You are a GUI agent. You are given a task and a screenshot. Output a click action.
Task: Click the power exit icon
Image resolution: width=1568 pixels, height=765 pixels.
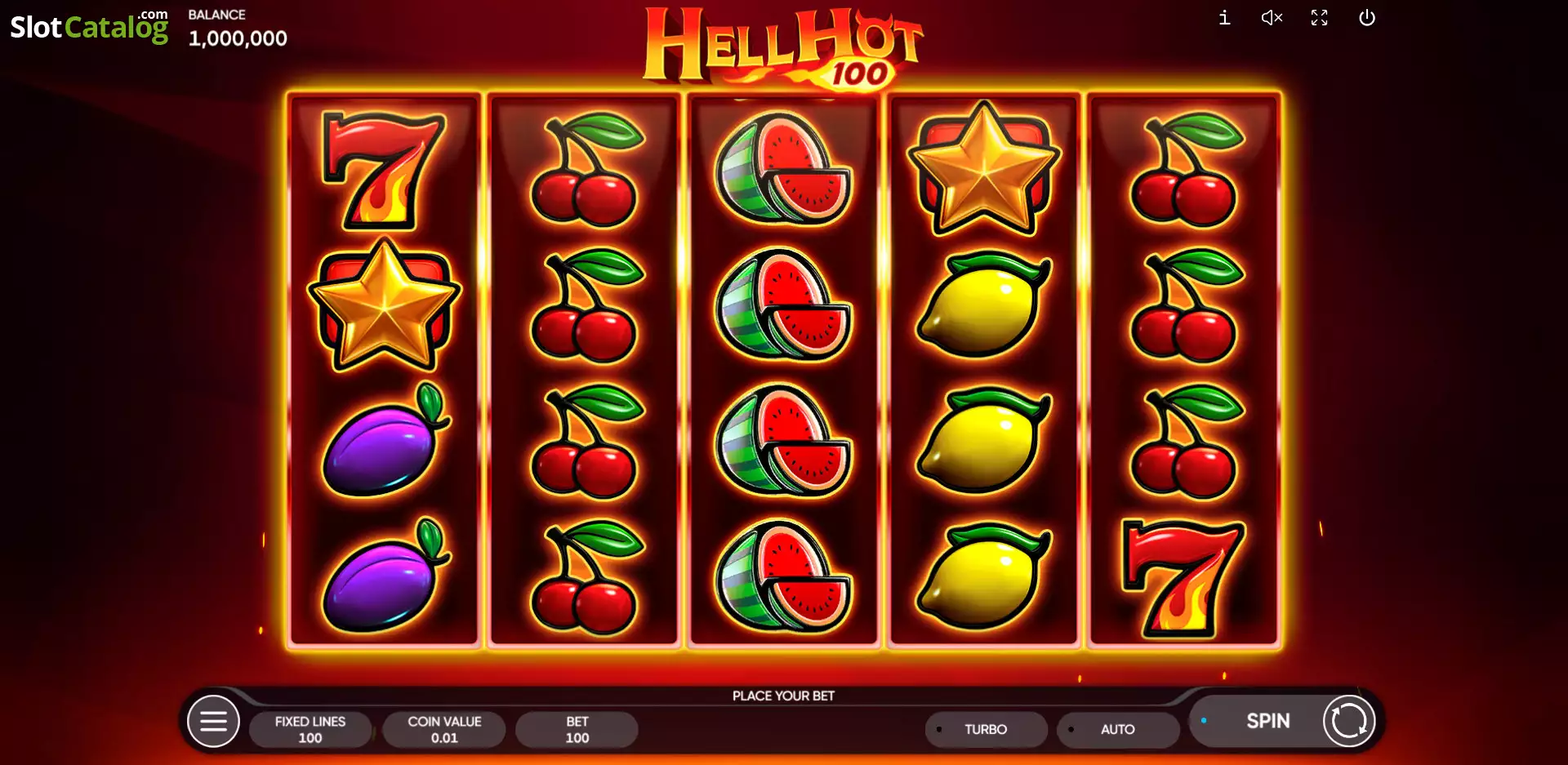[x=1366, y=17]
